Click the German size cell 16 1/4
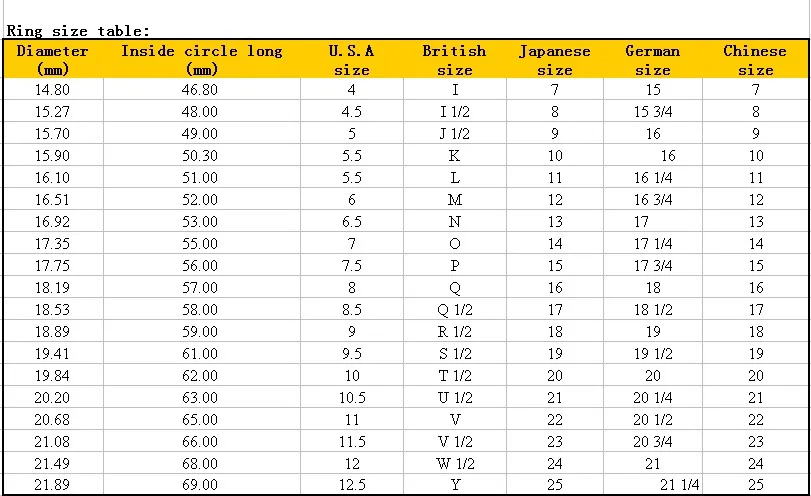The image size is (811, 496). coord(653,177)
